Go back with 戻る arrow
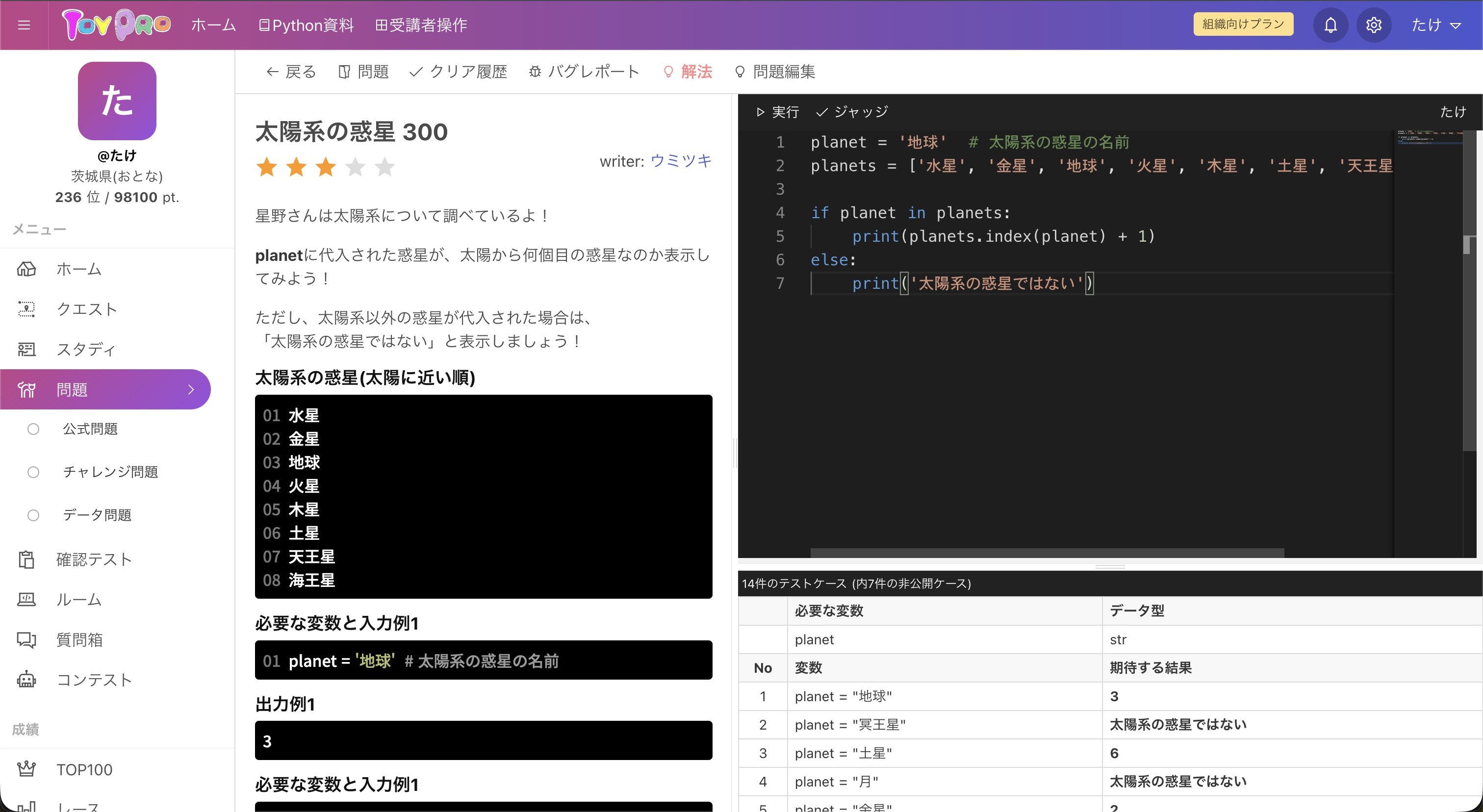The width and height of the screenshot is (1483, 812). pyautogui.click(x=291, y=72)
